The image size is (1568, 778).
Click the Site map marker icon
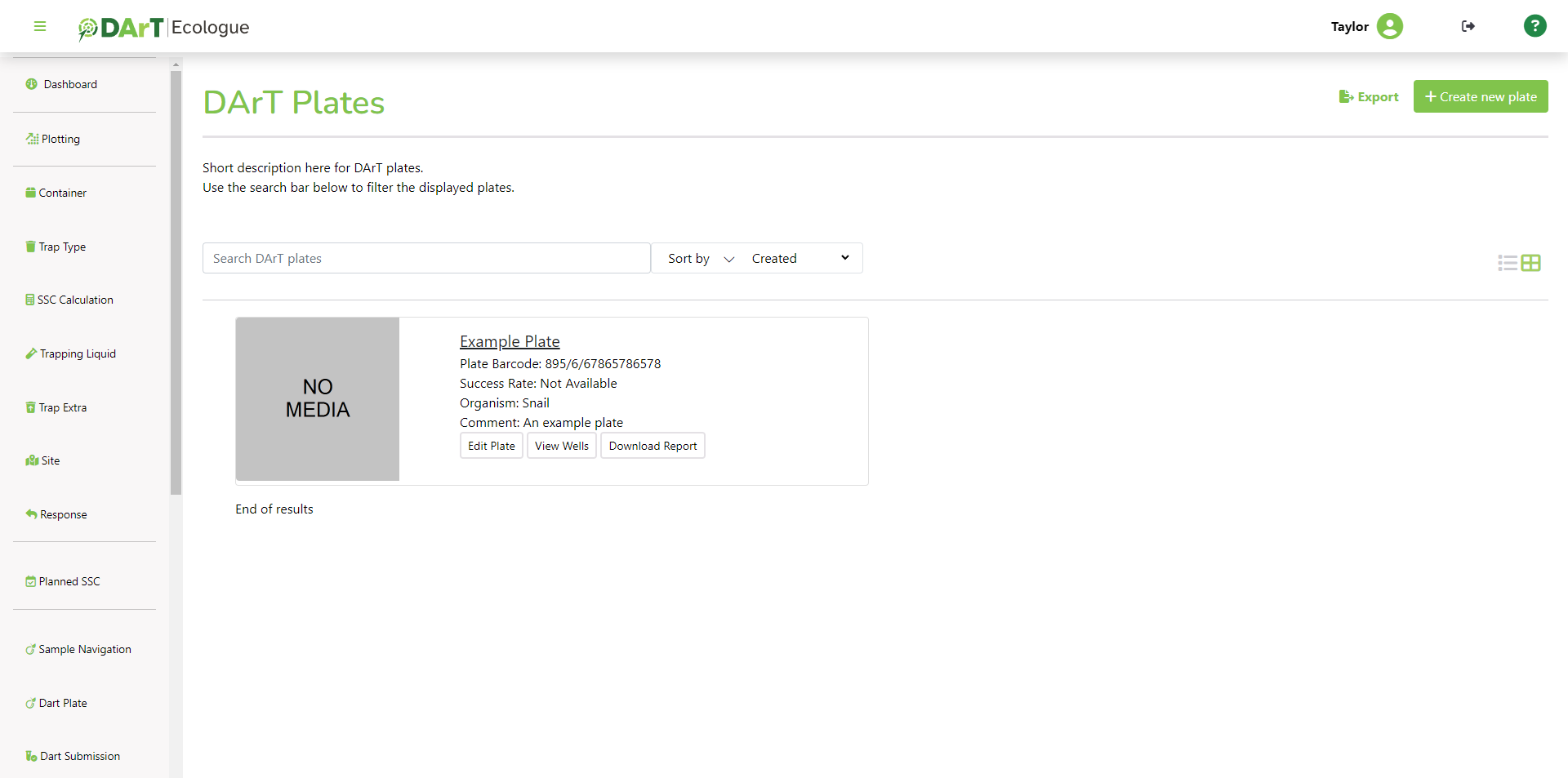point(32,460)
